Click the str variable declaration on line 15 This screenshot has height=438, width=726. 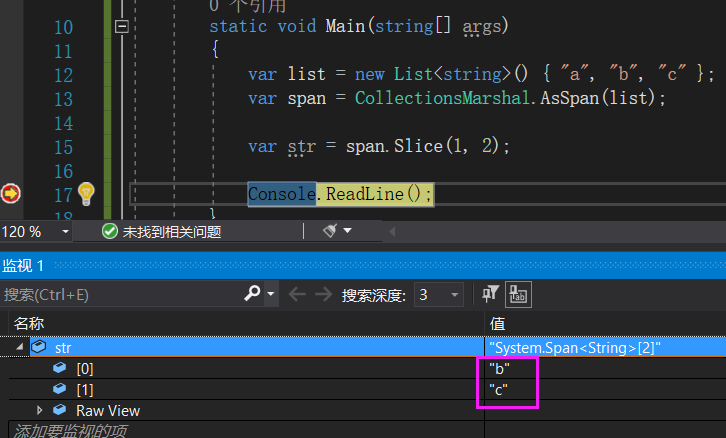(301, 147)
